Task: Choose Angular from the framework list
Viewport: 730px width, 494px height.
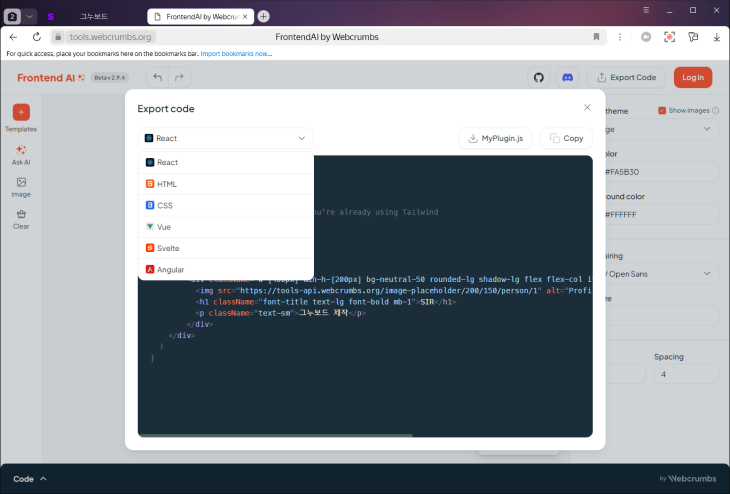Action: pos(226,270)
